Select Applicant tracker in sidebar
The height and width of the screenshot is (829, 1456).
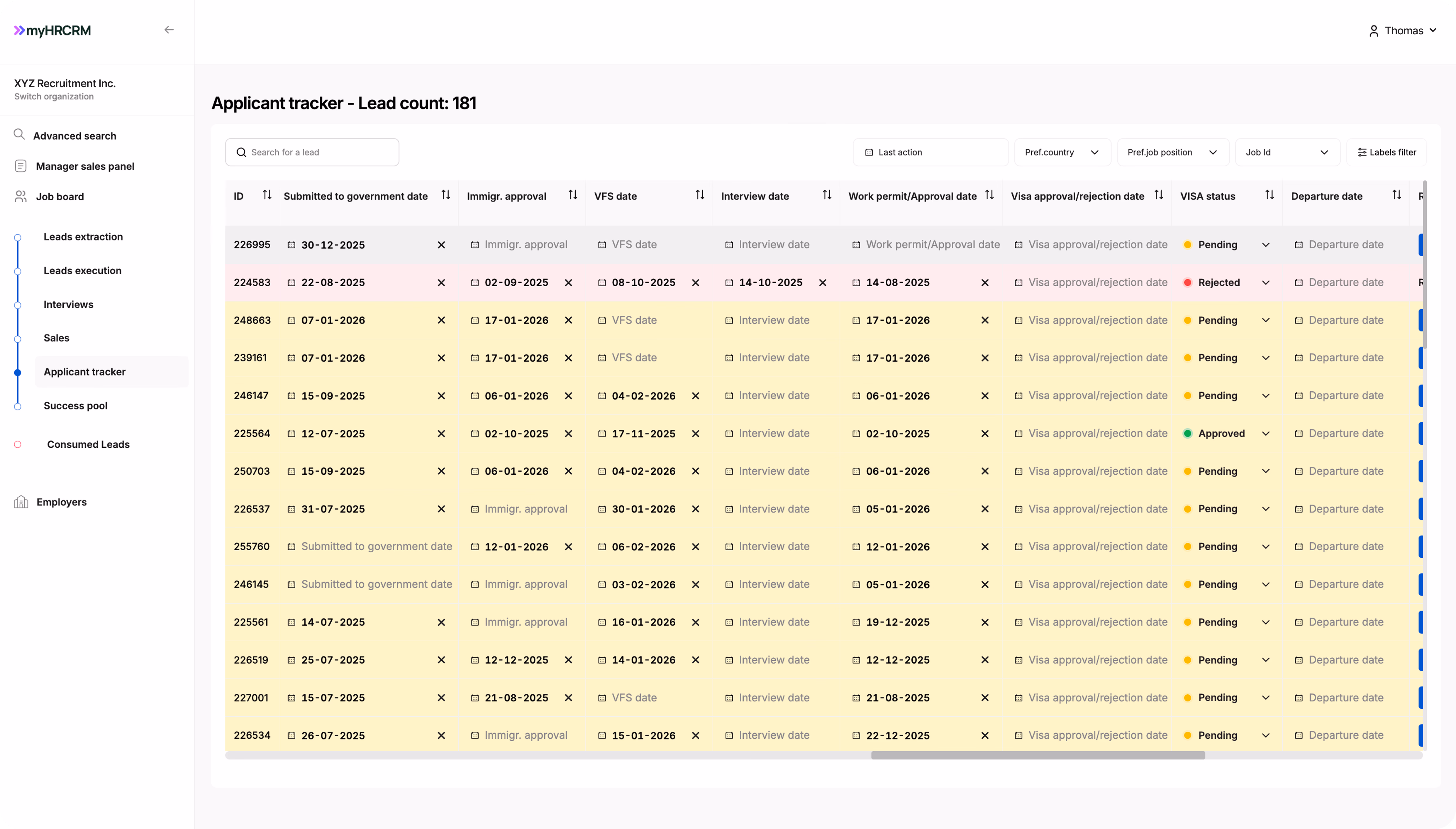click(x=111, y=372)
